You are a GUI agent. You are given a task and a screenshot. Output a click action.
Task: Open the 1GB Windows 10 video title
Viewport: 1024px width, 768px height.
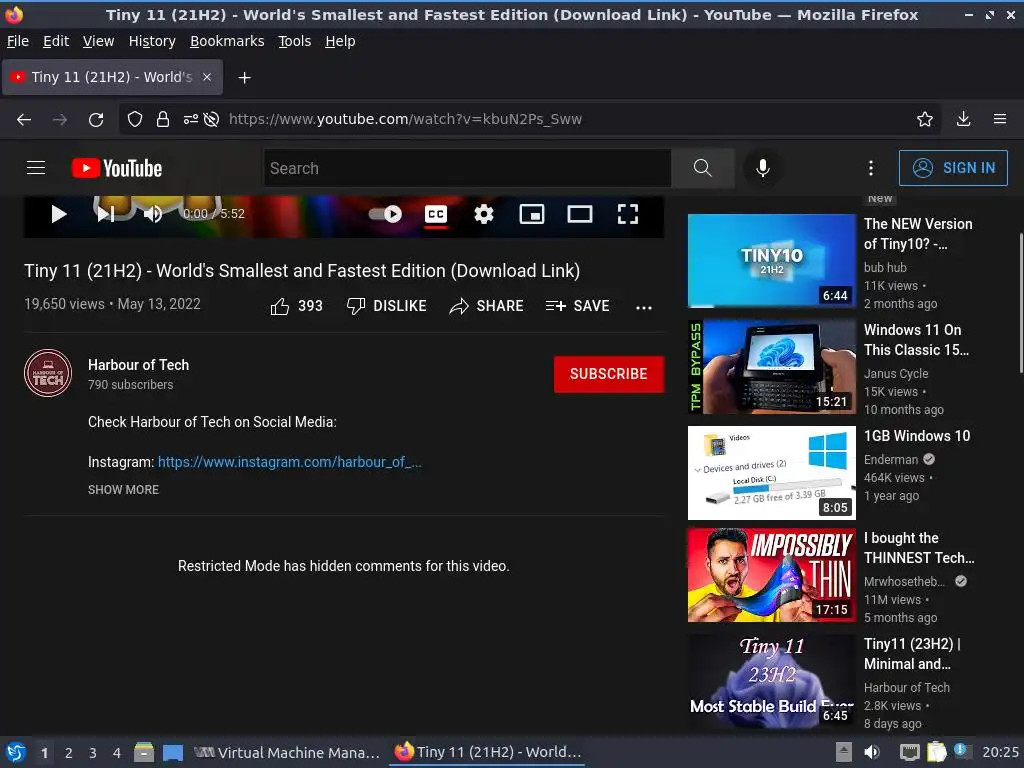pos(917,436)
